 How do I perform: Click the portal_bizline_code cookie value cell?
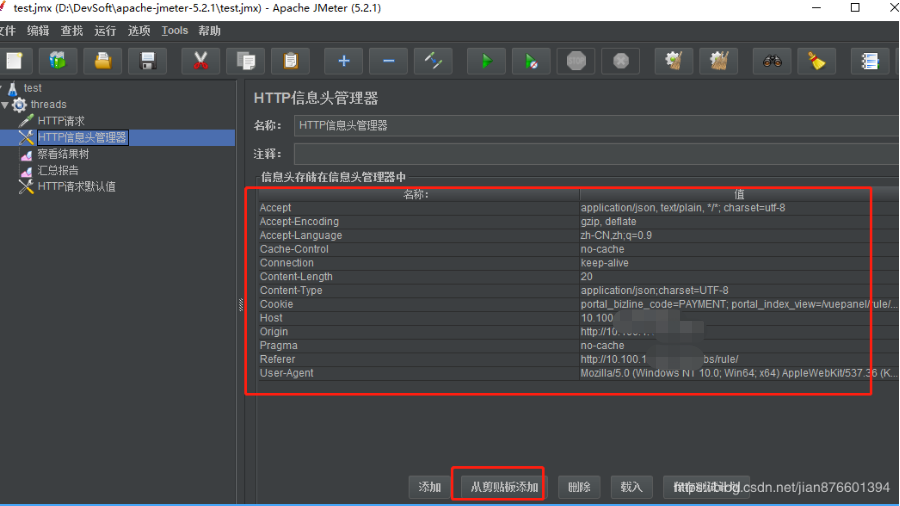pos(739,304)
